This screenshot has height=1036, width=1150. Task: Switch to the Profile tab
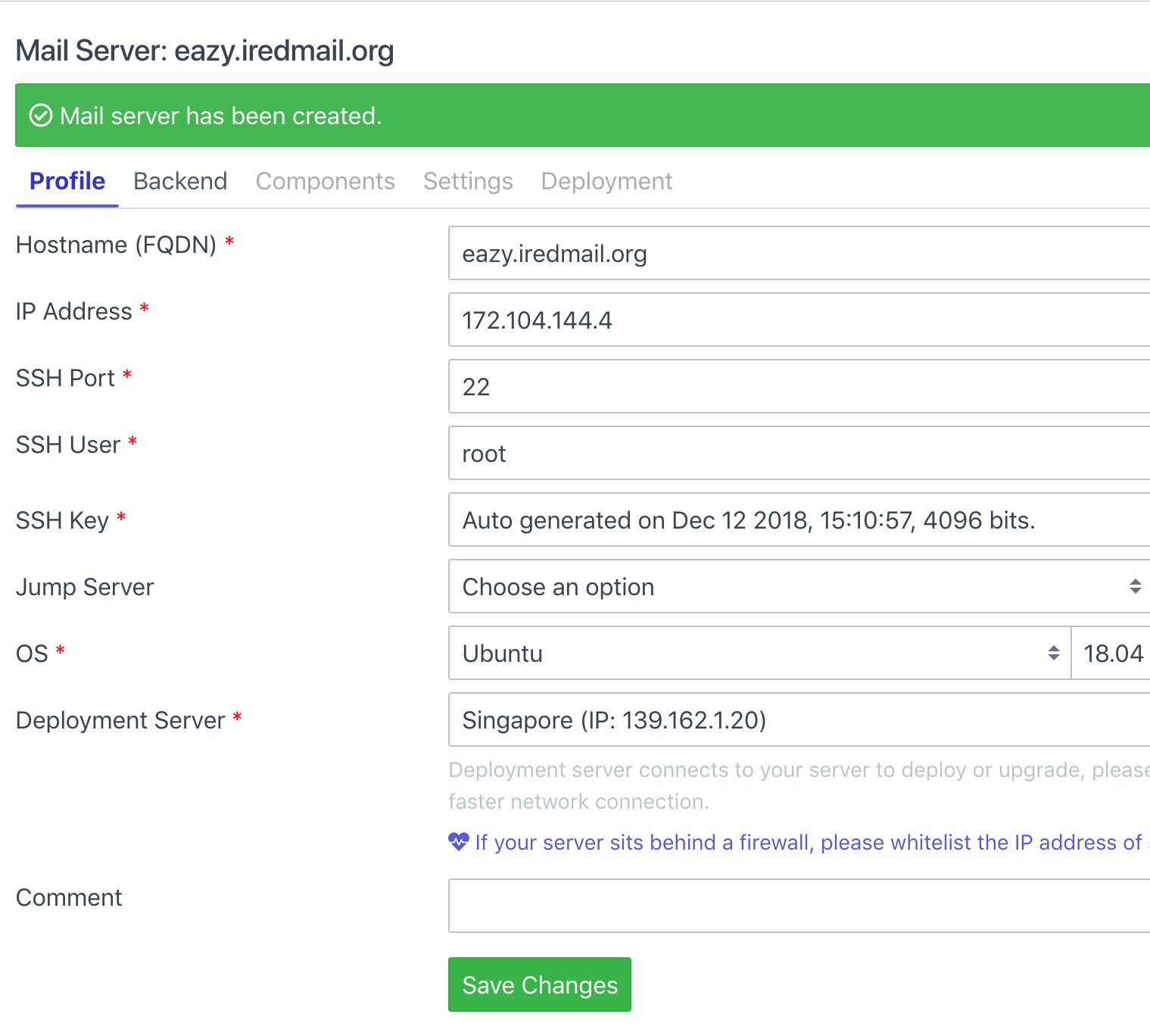(x=67, y=181)
